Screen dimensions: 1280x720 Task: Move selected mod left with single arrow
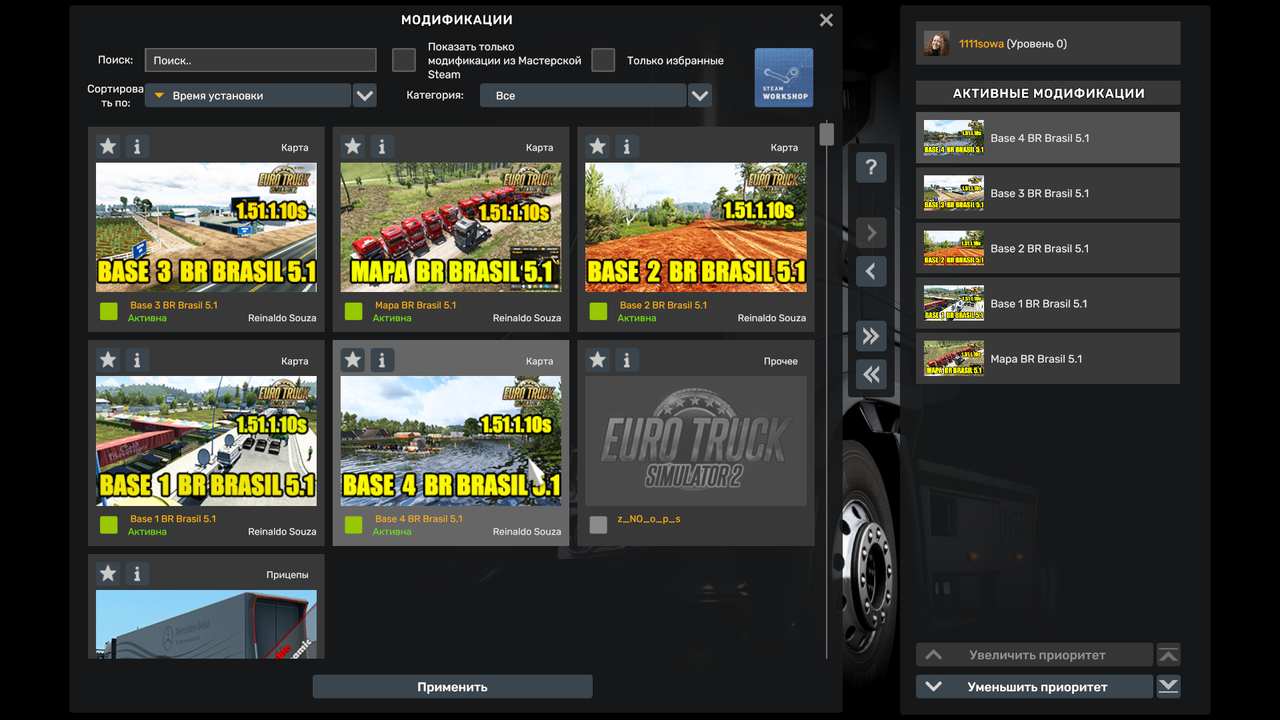pyautogui.click(x=871, y=271)
